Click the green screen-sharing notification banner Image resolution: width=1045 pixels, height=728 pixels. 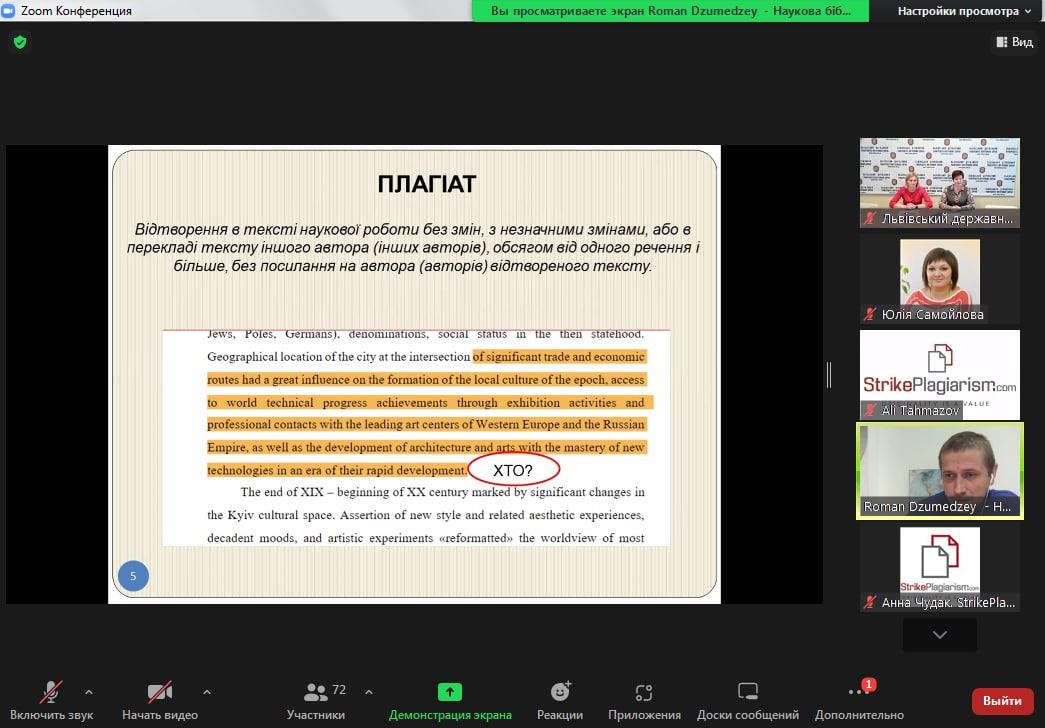tap(671, 11)
